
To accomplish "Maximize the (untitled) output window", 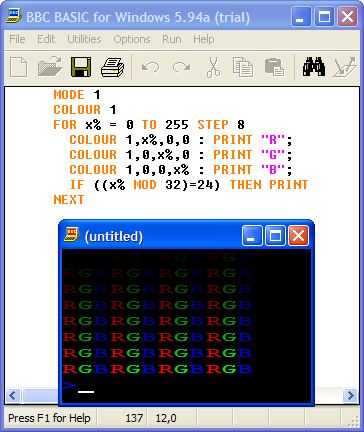I will click(275, 236).
